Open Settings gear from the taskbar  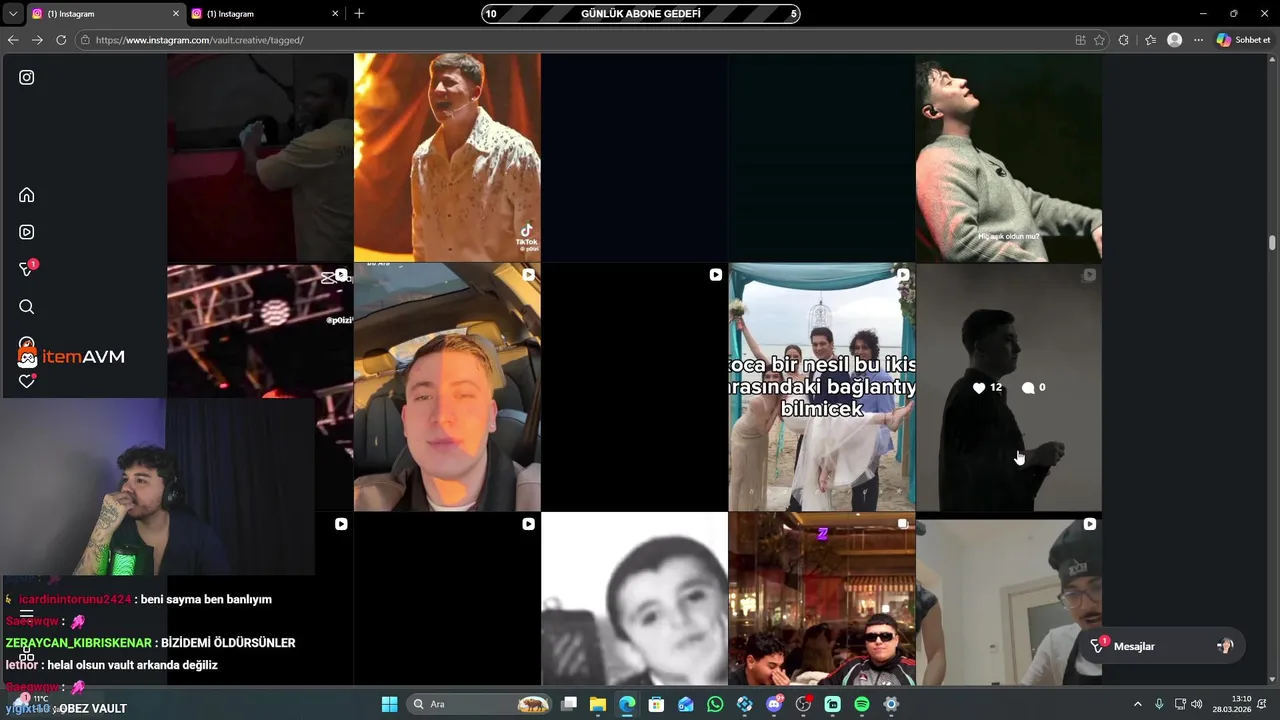point(891,704)
